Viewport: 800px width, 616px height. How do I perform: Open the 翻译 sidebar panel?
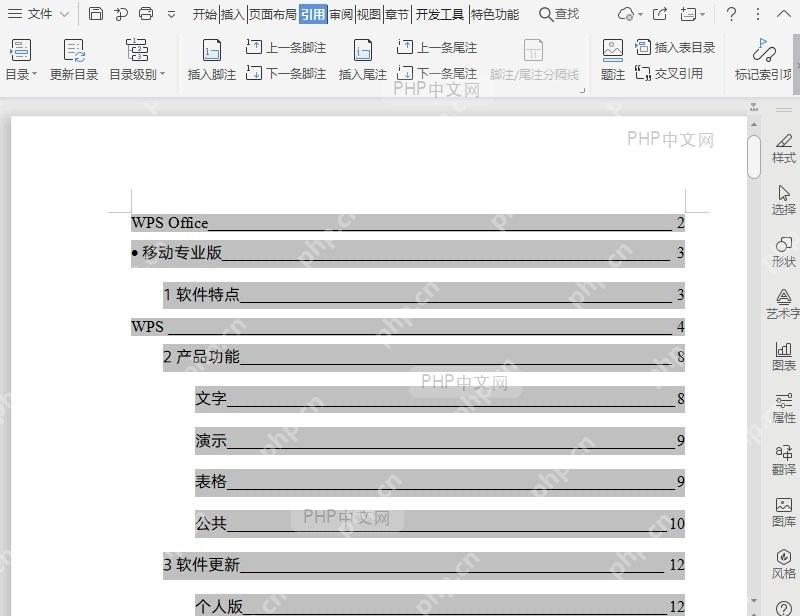pyautogui.click(x=784, y=461)
